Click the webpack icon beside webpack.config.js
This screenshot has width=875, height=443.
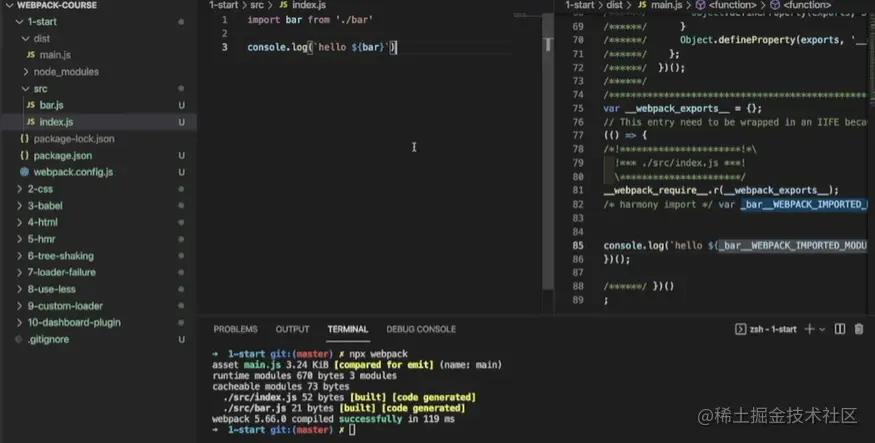coord(25,172)
